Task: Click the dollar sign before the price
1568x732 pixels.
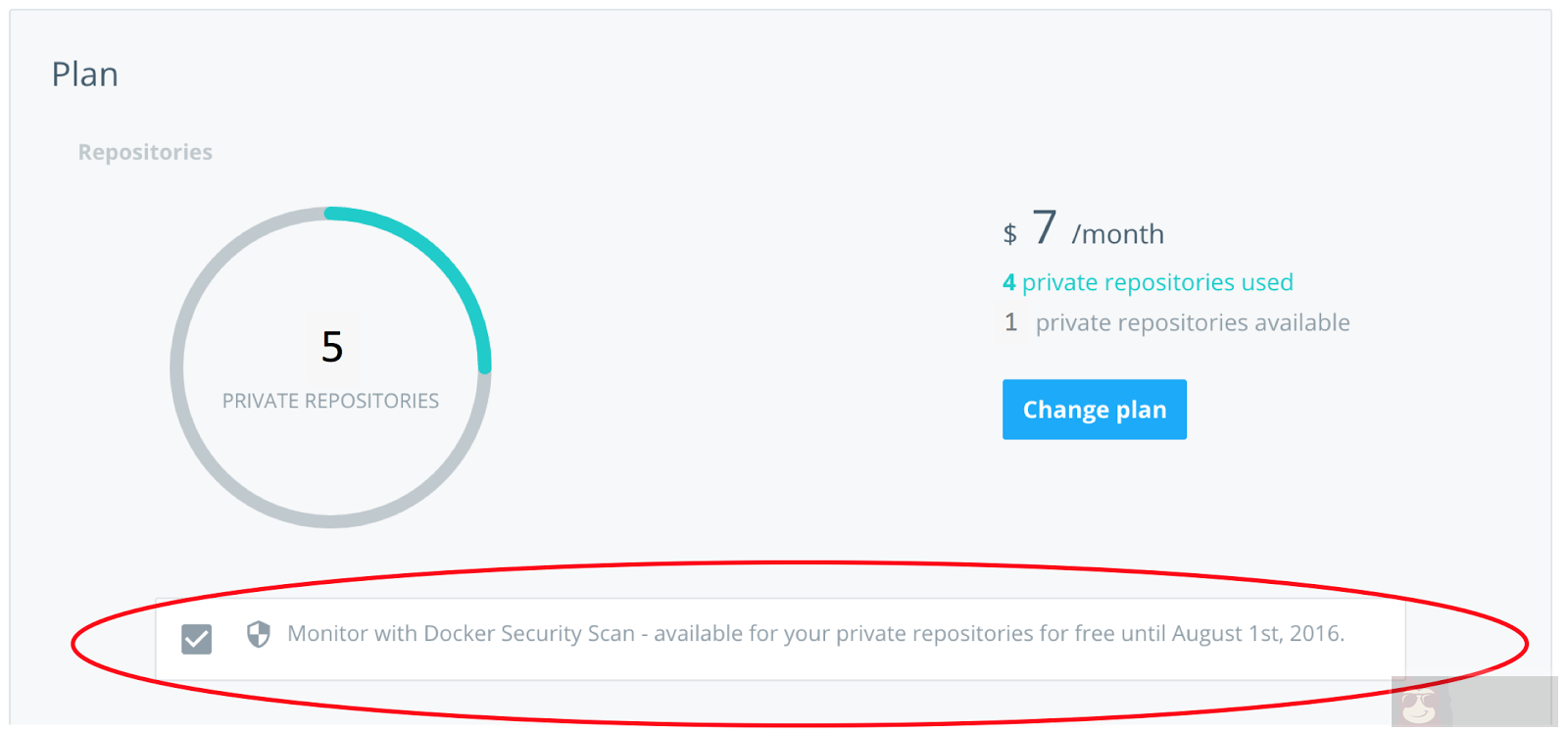Action: pos(1010,233)
